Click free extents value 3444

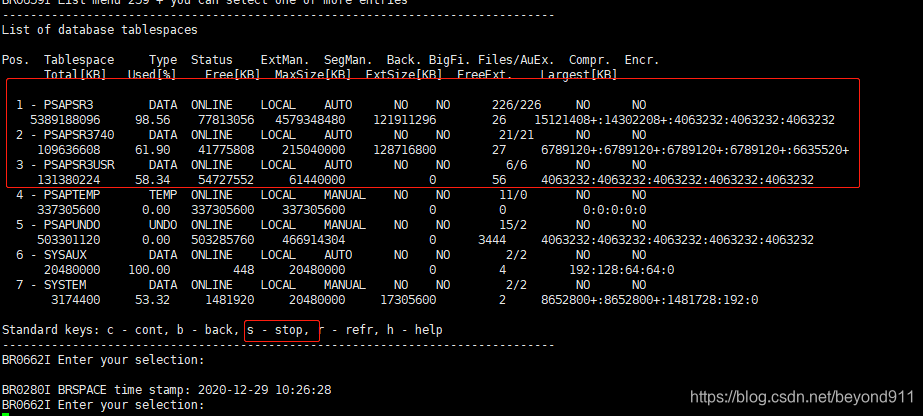pos(492,240)
